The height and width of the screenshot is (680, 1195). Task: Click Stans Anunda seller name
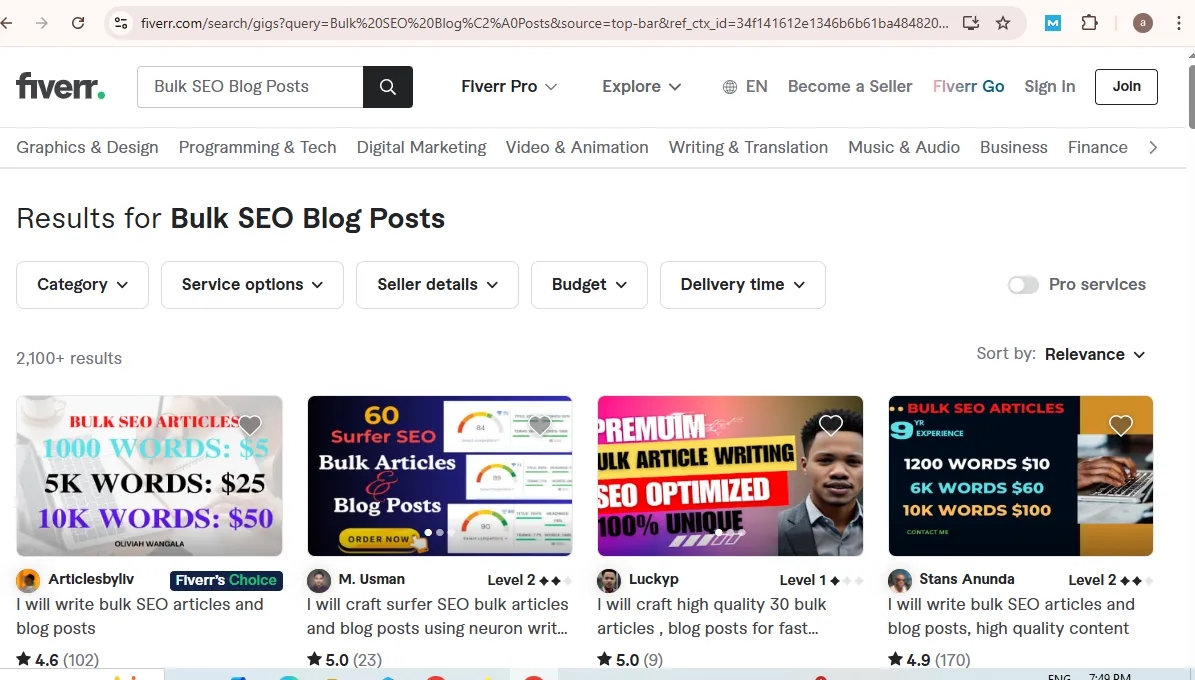(966, 579)
